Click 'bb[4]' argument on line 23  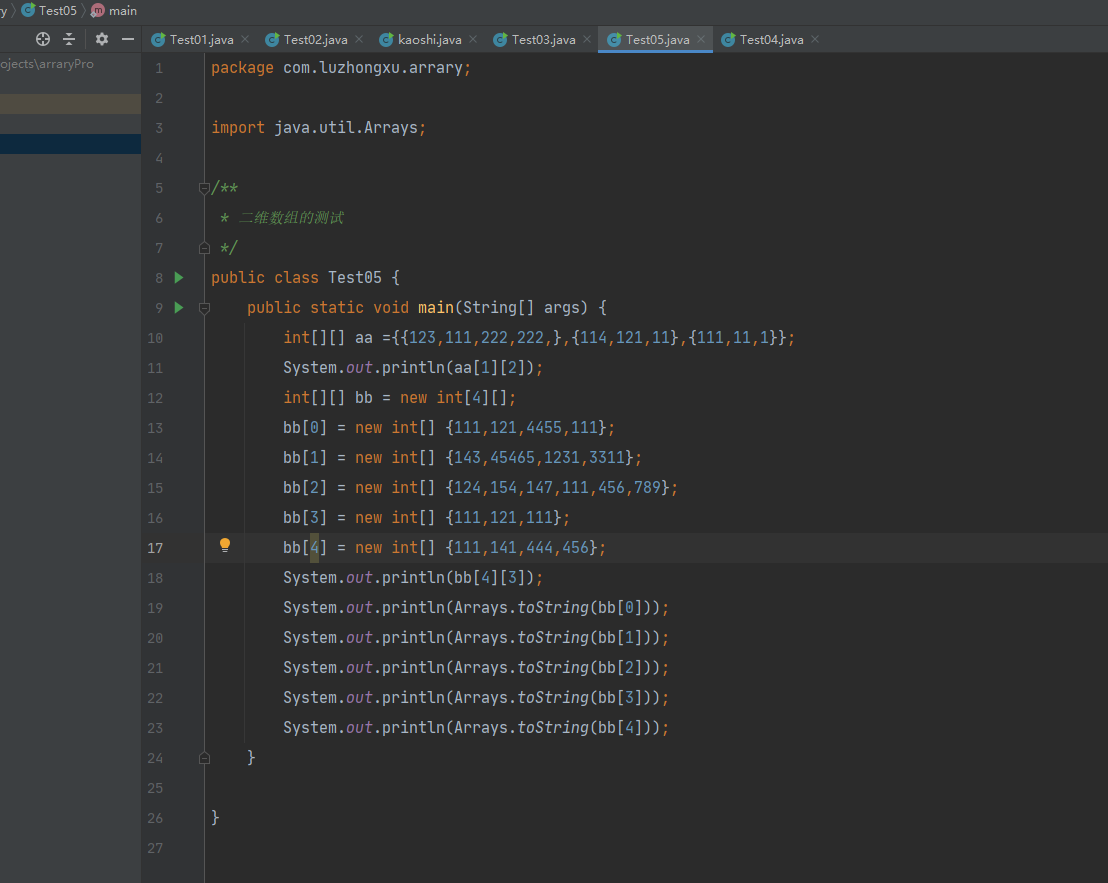[x=620, y=728]
